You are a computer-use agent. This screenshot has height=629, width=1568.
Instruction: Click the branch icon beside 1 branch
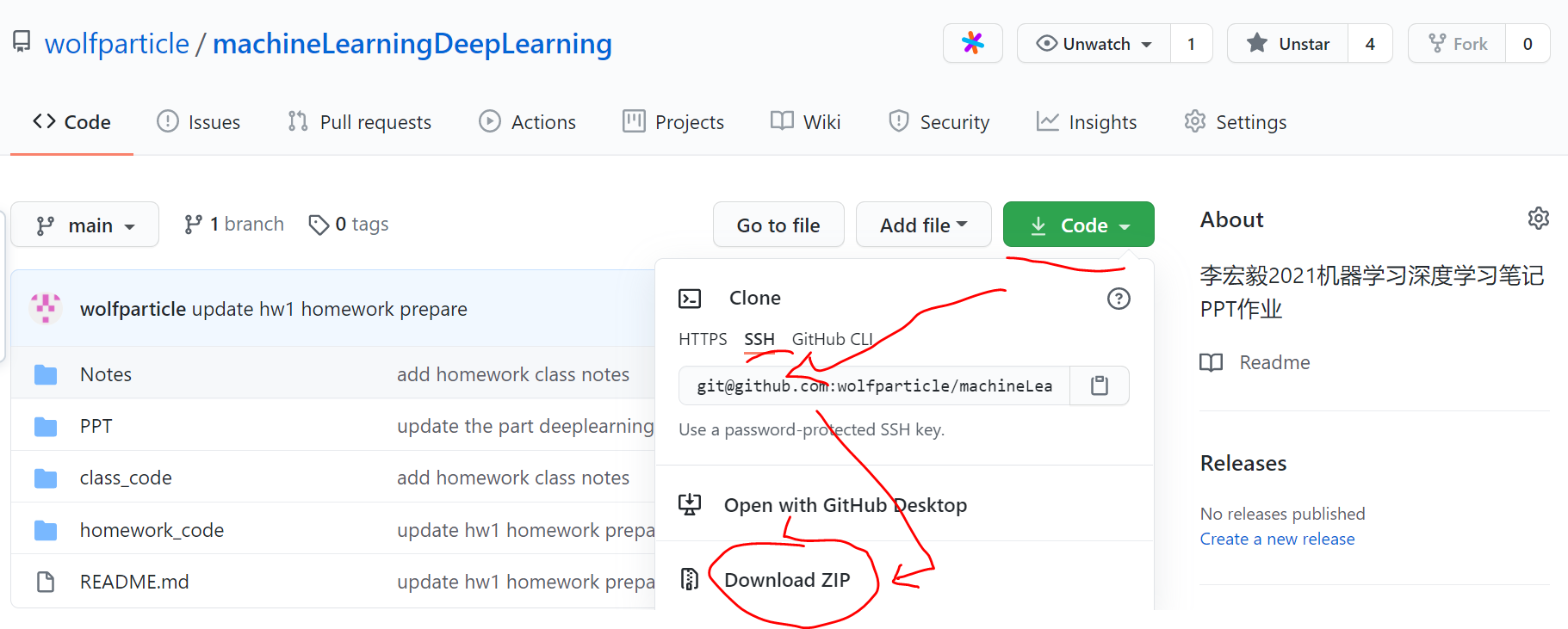click(x=194, y=225)
